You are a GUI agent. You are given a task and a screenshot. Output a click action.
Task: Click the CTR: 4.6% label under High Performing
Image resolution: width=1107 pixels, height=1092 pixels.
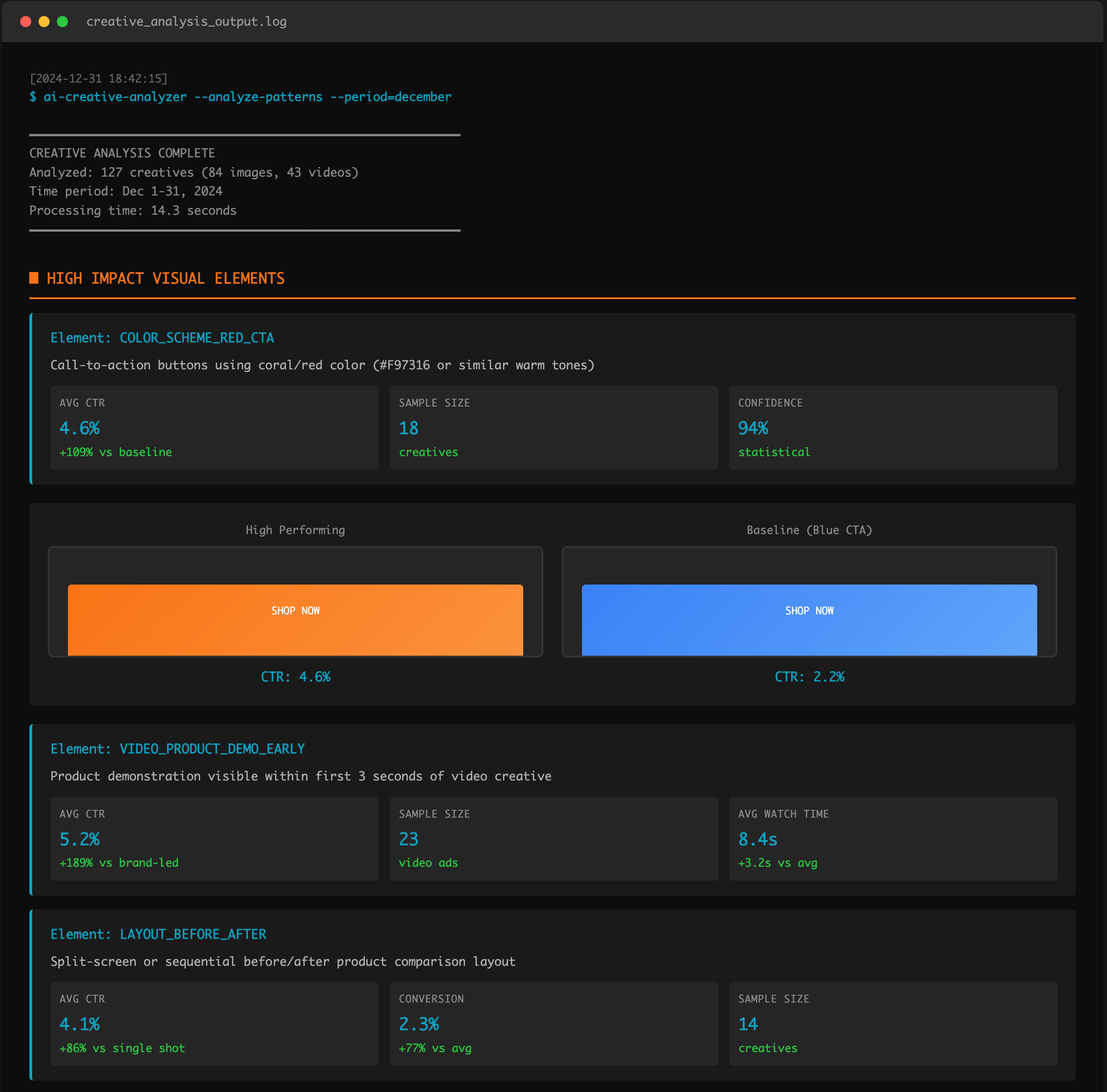tap(295, 676)
